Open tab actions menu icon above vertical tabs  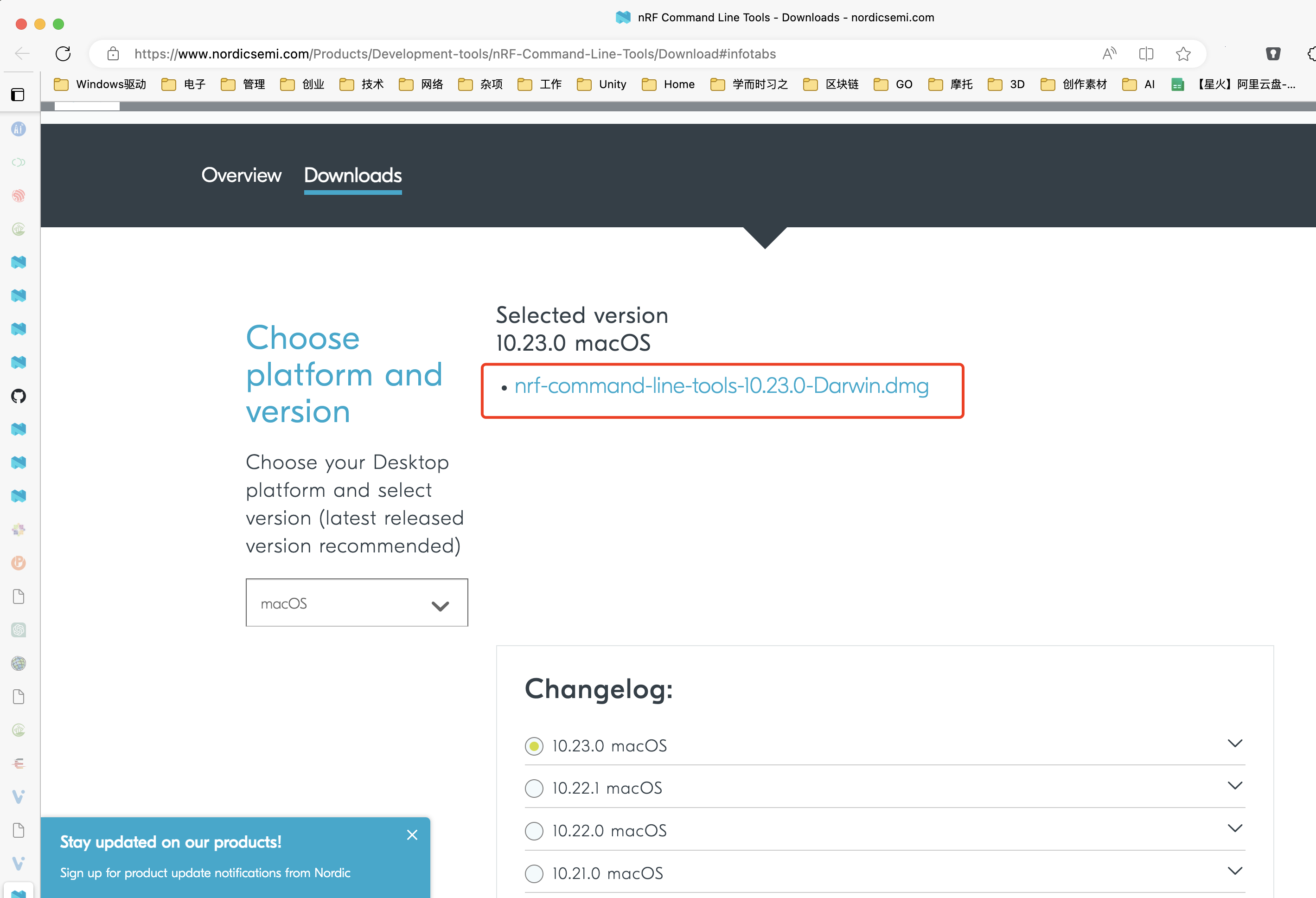(18, 95)
